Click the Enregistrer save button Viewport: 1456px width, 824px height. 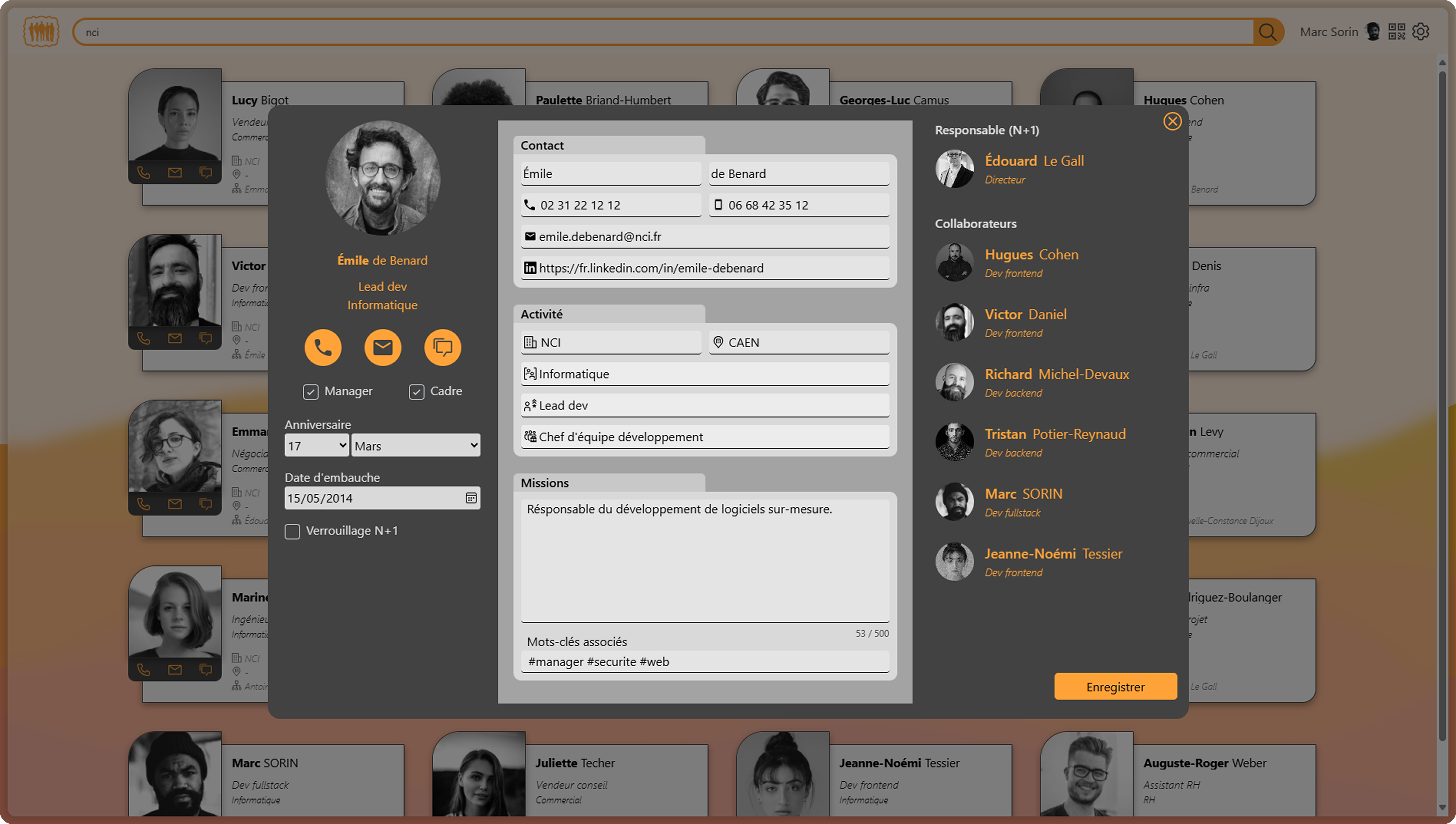(1115, 686)
